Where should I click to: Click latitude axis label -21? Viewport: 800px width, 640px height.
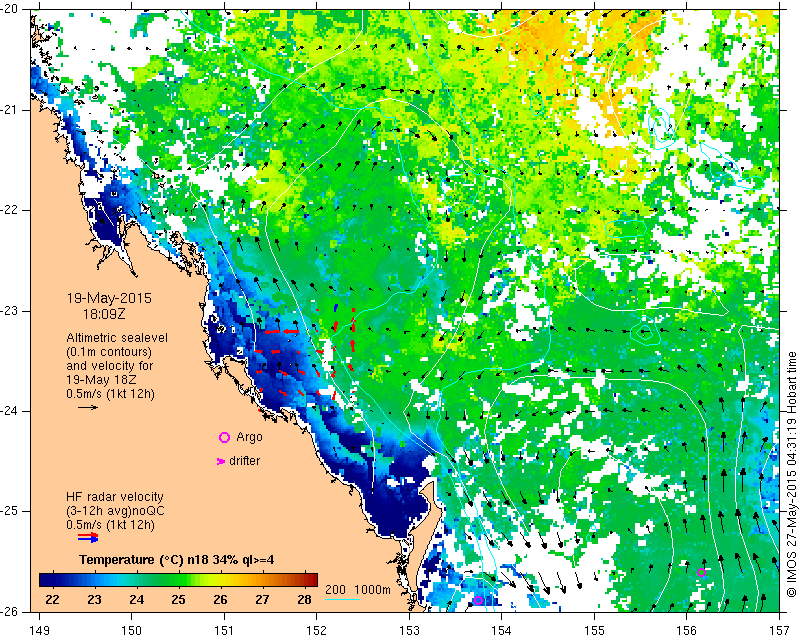coord(9,110)
